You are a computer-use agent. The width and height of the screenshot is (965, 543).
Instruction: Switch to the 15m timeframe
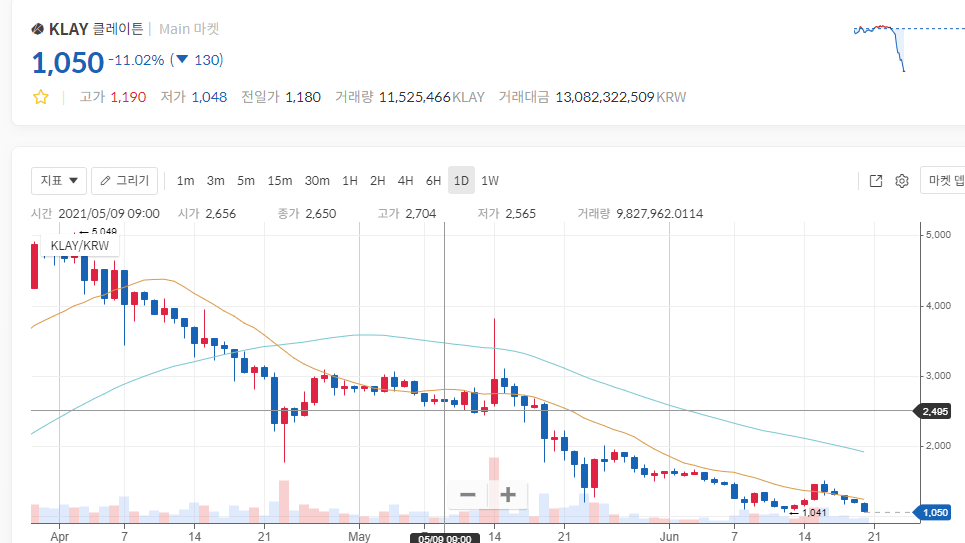coord(279,181)
